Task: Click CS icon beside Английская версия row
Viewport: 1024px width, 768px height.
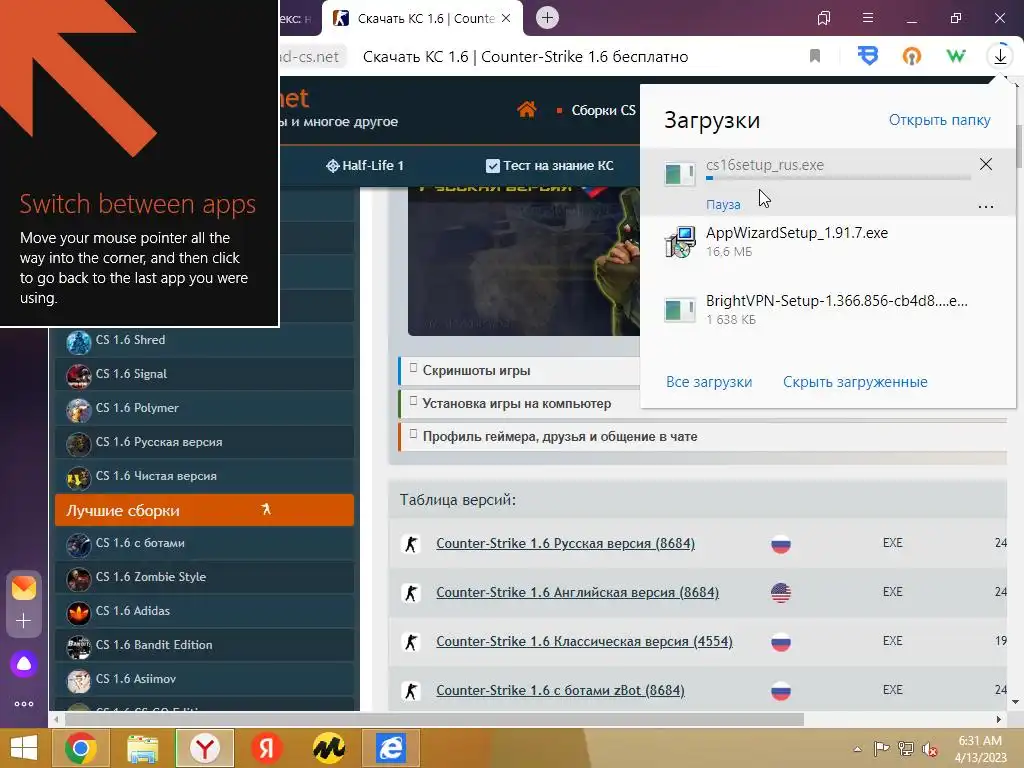Action: pyautogui.click(x=411, y=593)
